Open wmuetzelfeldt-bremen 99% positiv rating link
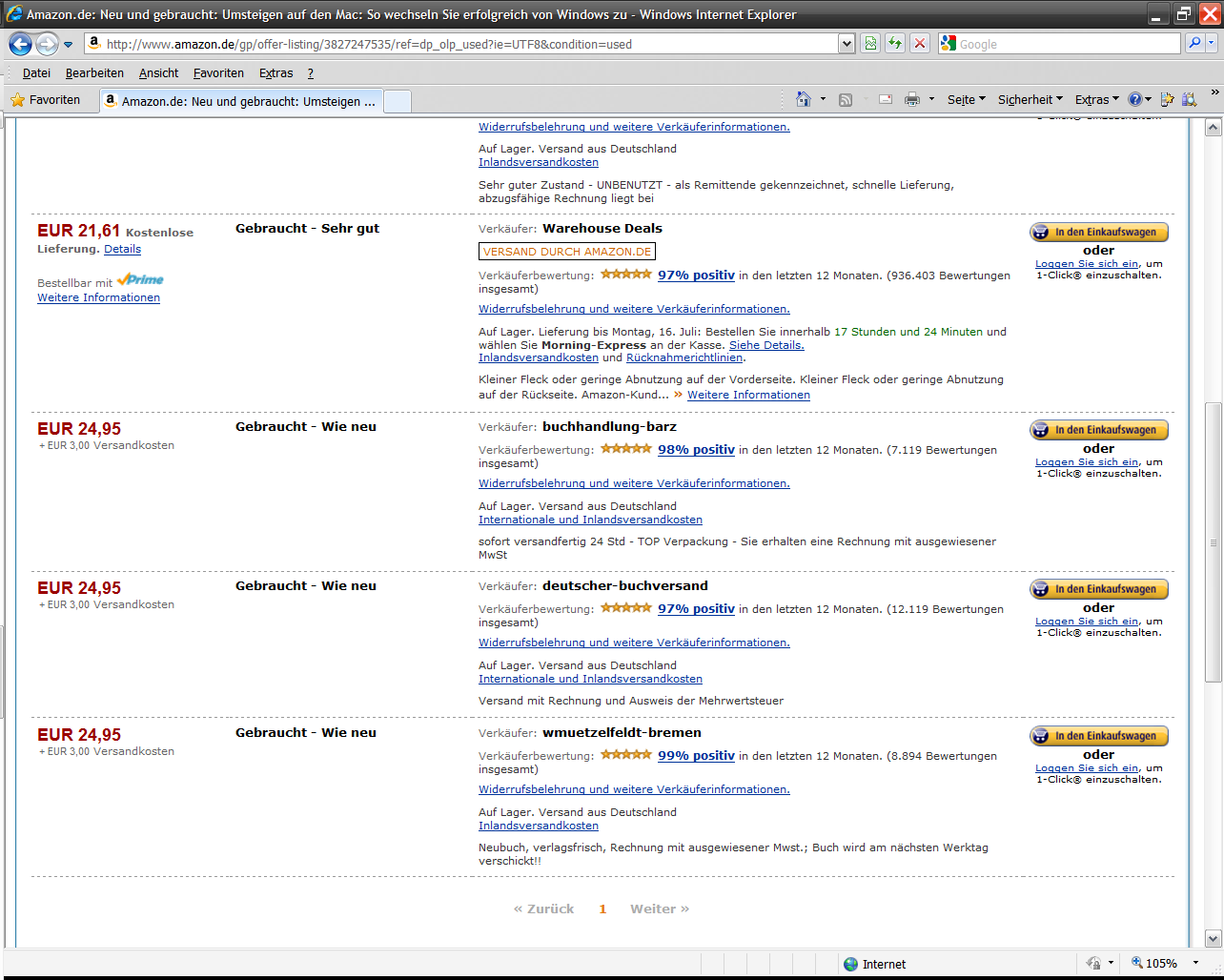 [696, 755]
